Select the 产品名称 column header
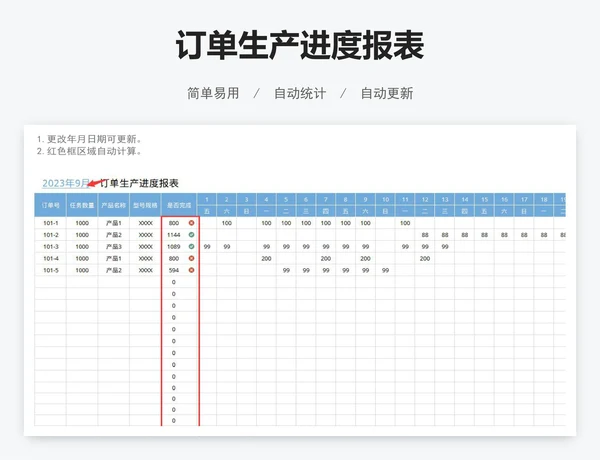The image size is (600, 460). point(114,205)
